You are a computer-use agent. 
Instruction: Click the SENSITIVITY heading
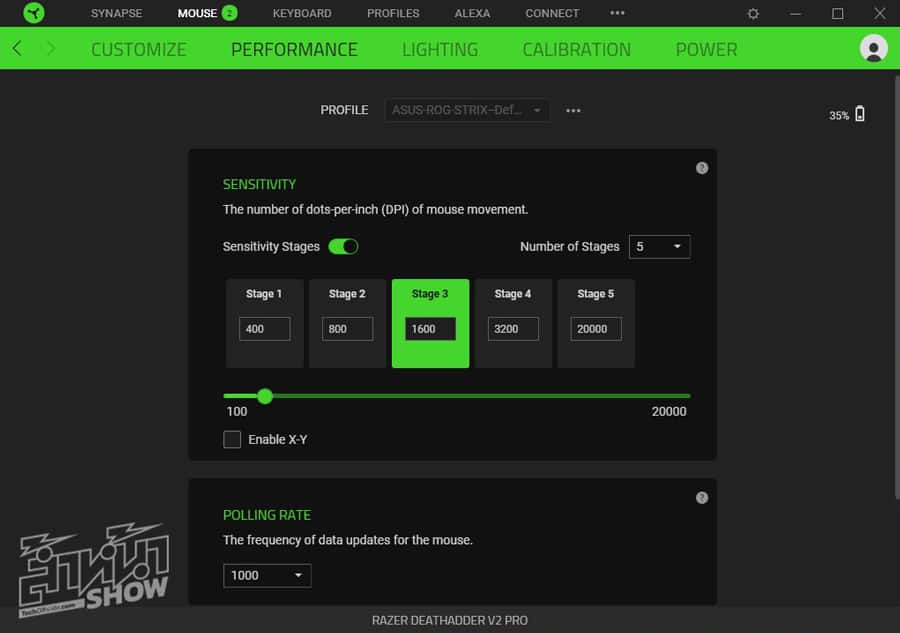point(259,184)
